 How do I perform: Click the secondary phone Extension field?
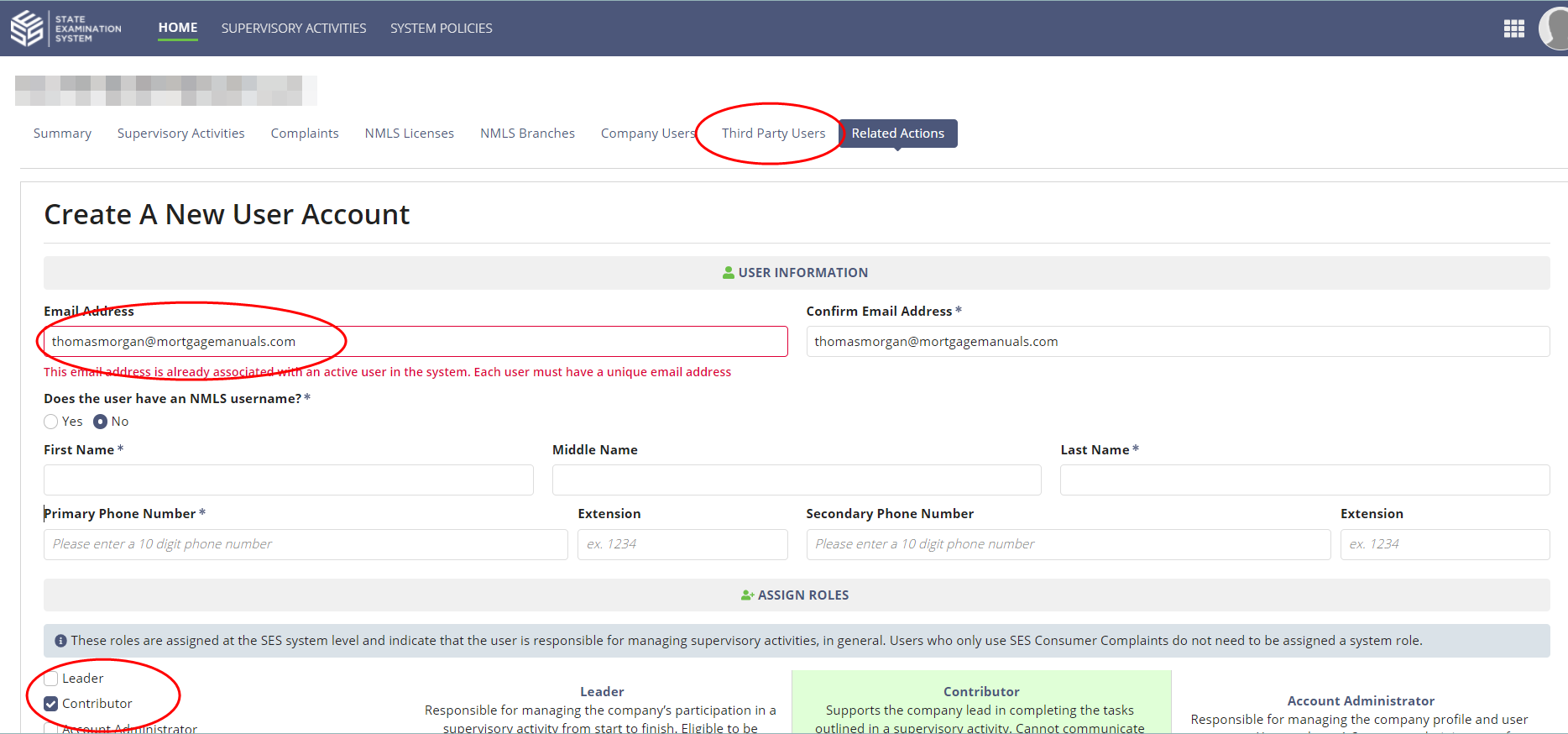click(1445, 544)
